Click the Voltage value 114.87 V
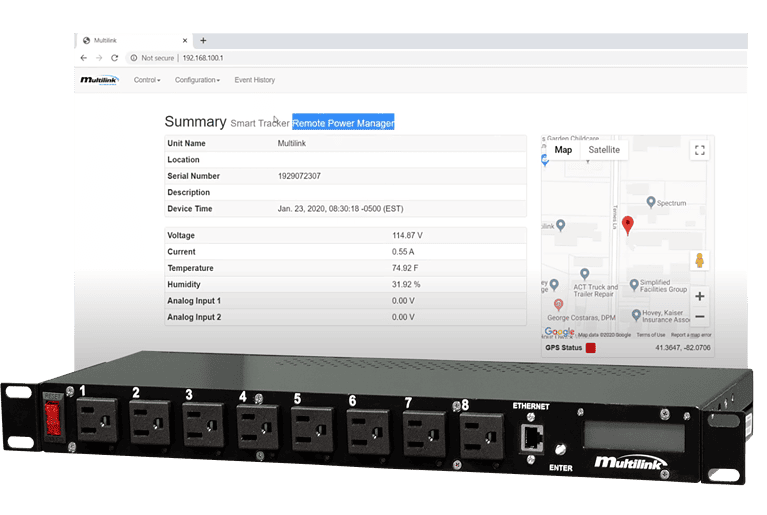This screenshot has height=515, width=767. [407, 236]
